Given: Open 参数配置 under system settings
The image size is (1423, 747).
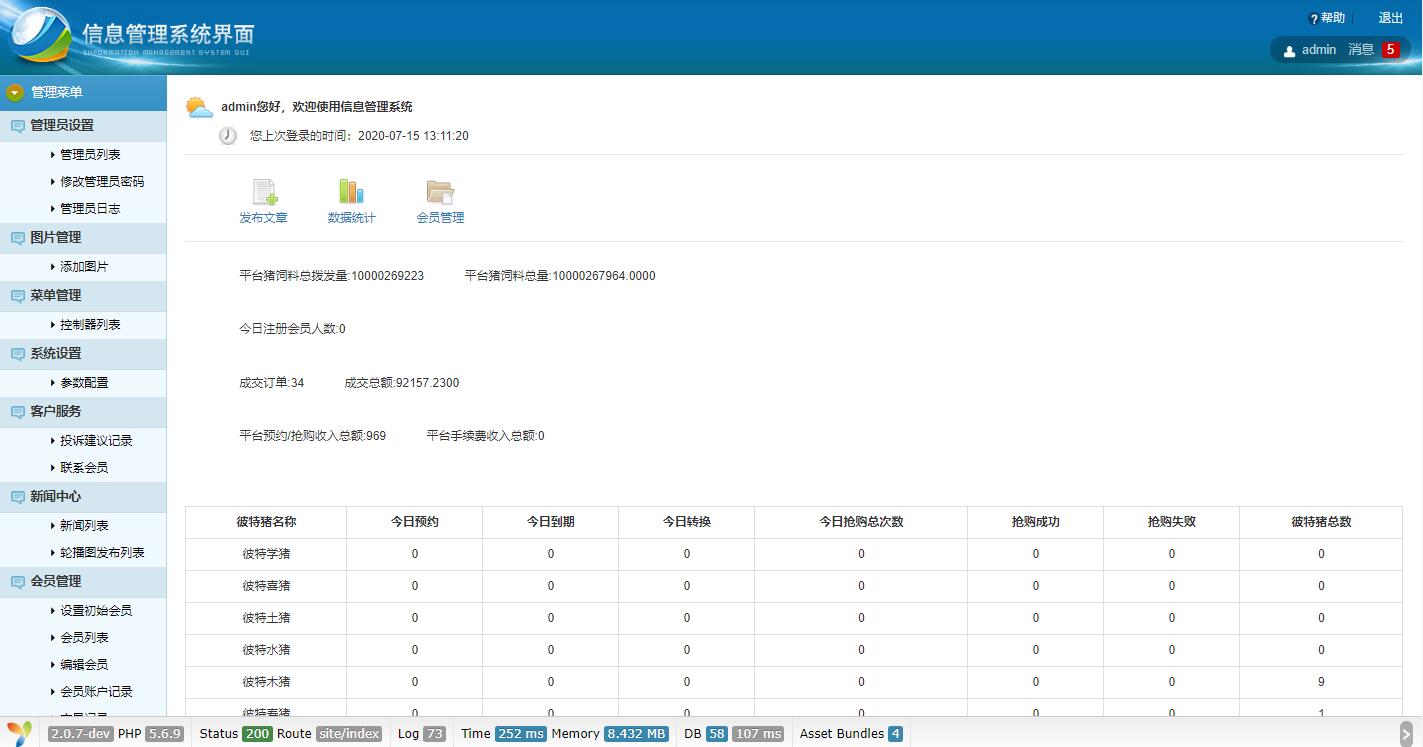Looking at the screenshot, I should tap(84, 383).
